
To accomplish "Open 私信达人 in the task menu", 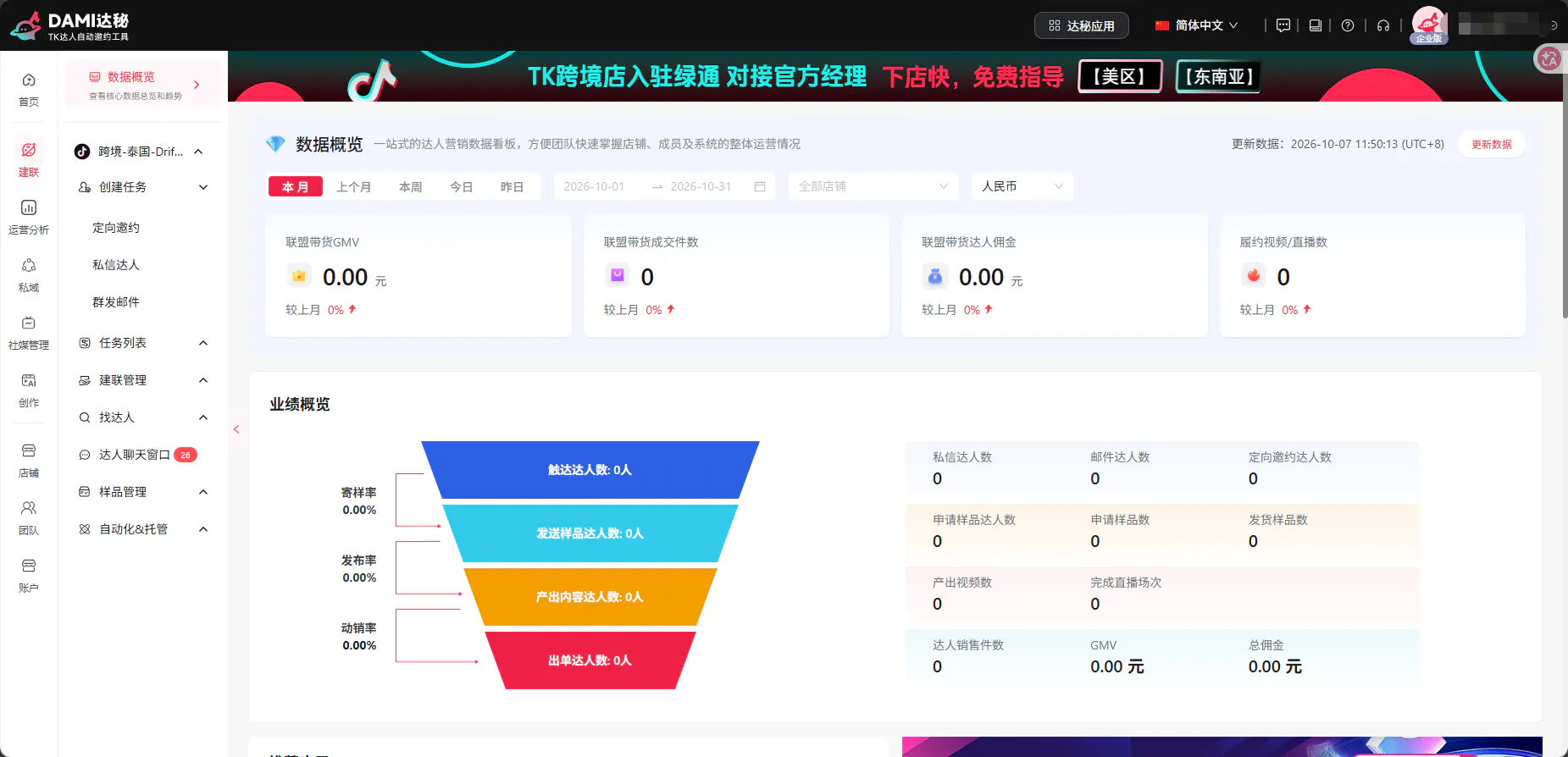I will click(116, 265).
